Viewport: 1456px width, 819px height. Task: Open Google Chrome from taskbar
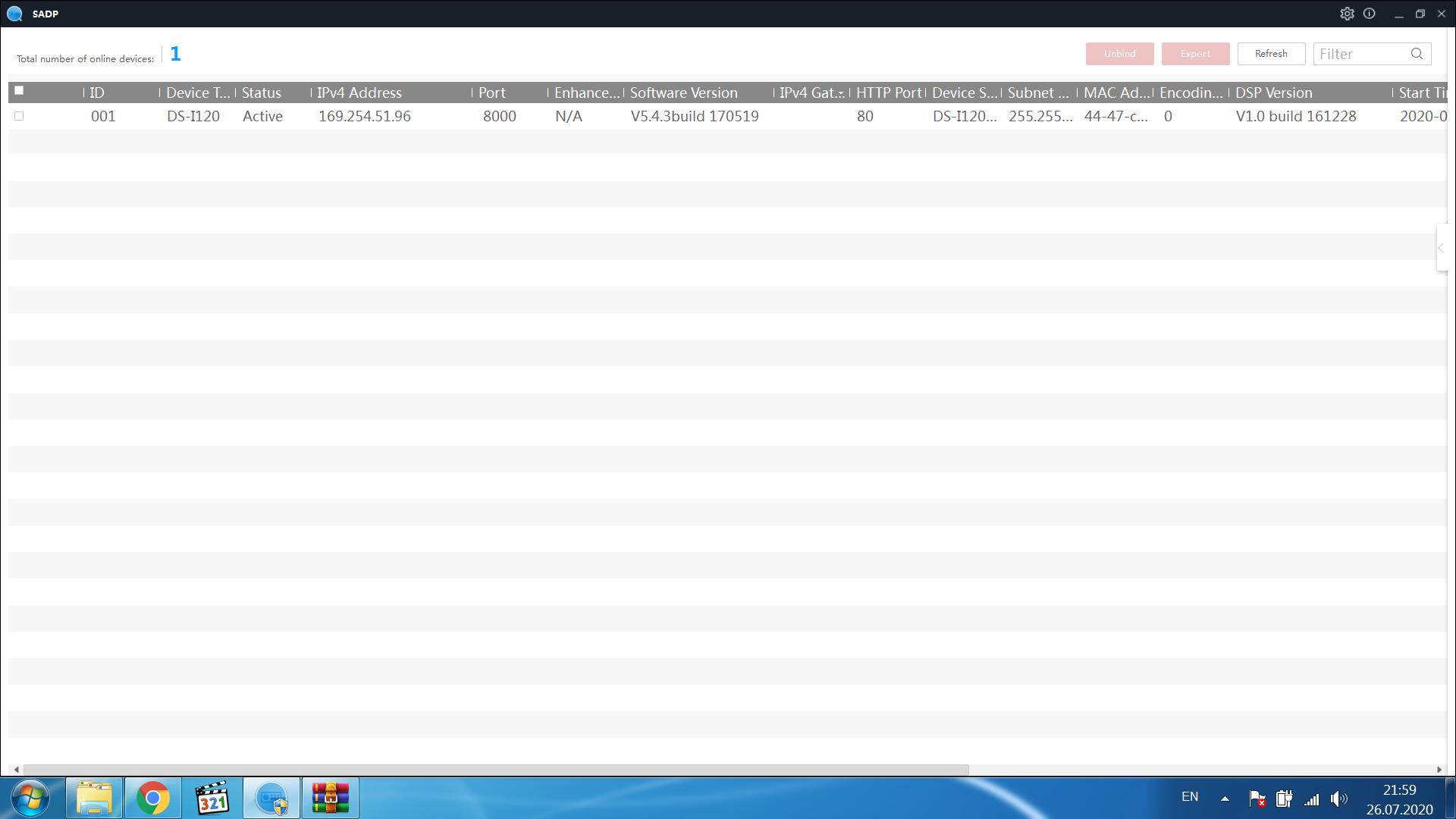coord(153,799)
